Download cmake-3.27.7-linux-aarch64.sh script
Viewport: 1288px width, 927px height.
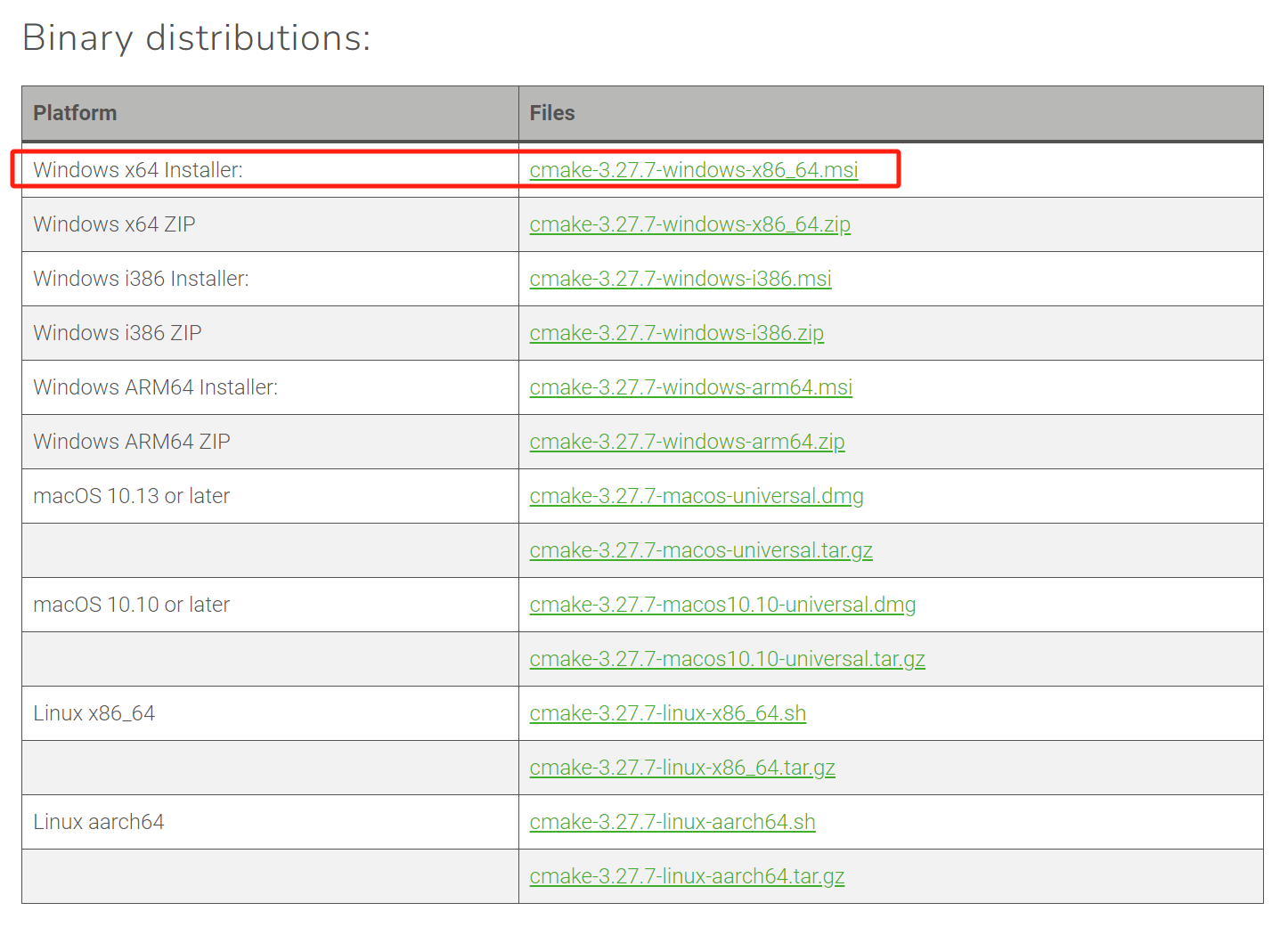[673, 822]
